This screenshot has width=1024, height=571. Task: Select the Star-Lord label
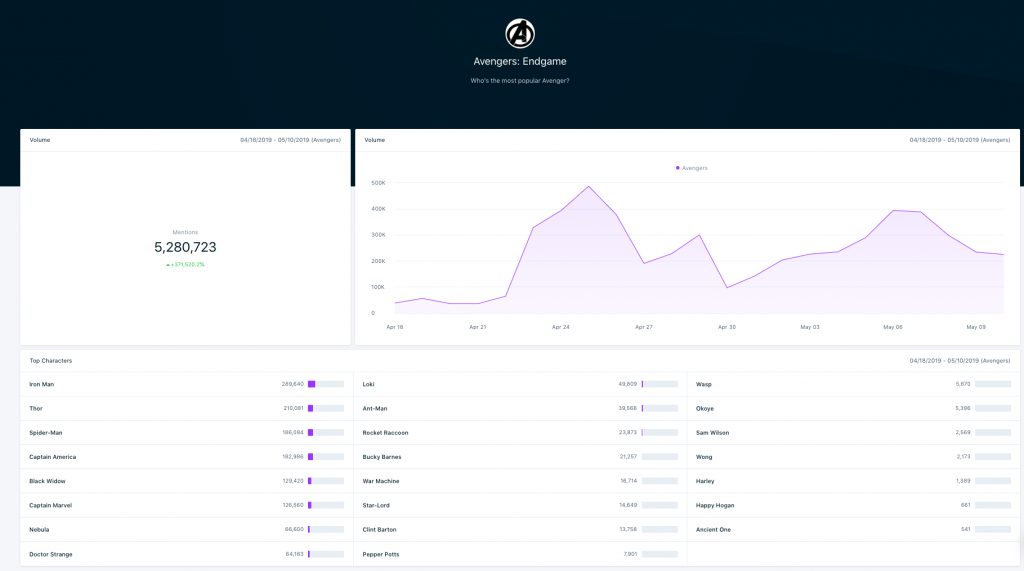pyautogui.click(x=376, y=505)
